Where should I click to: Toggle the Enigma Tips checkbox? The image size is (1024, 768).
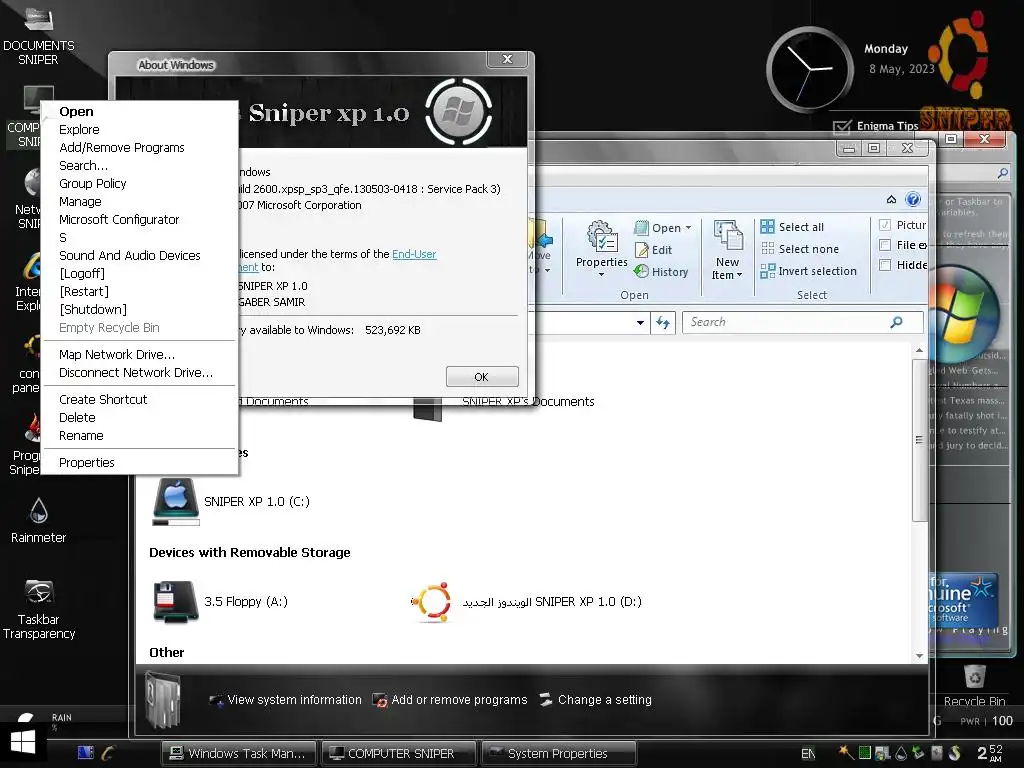point(842,126)
